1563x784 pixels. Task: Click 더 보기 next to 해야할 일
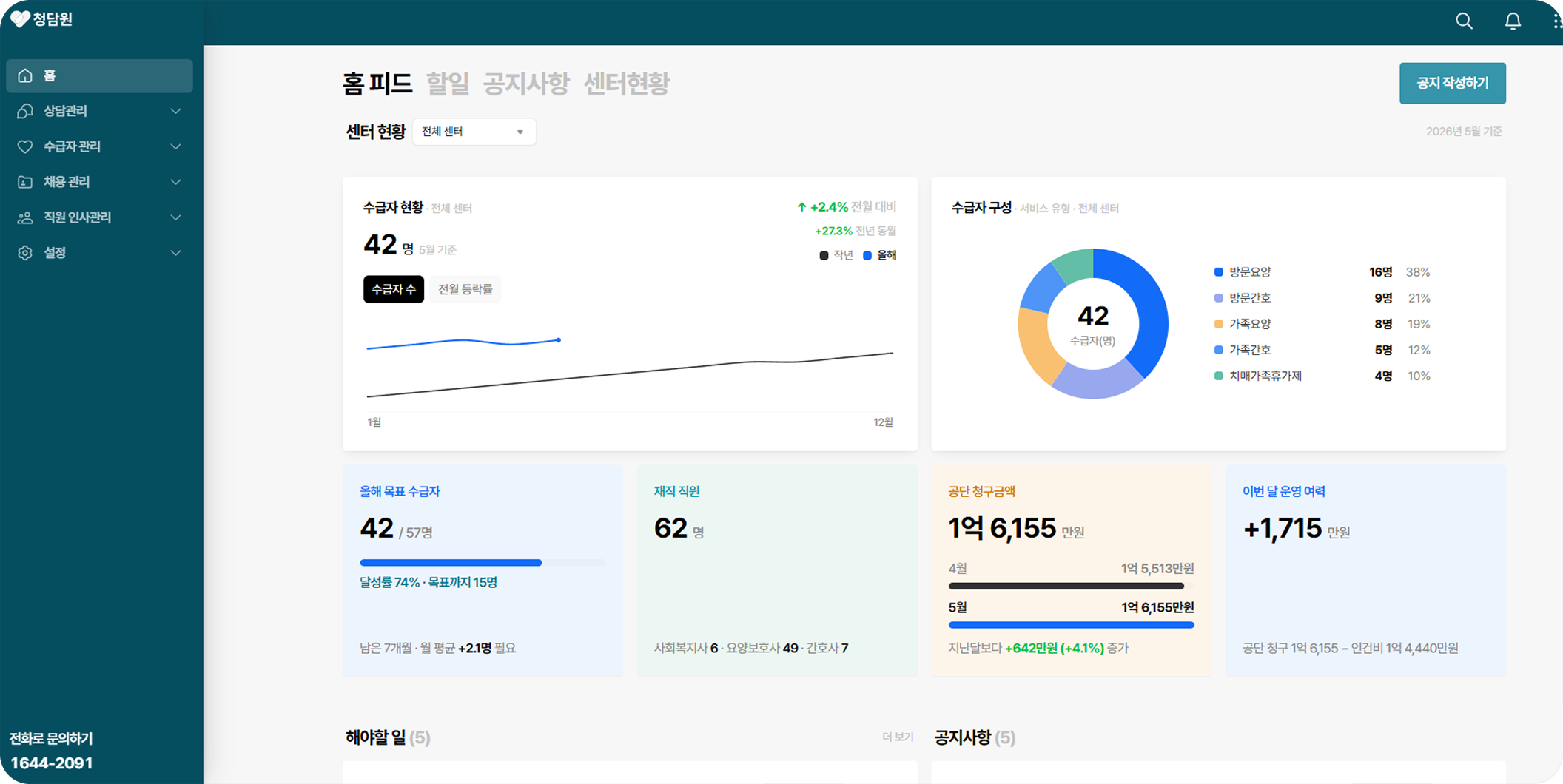897,737
